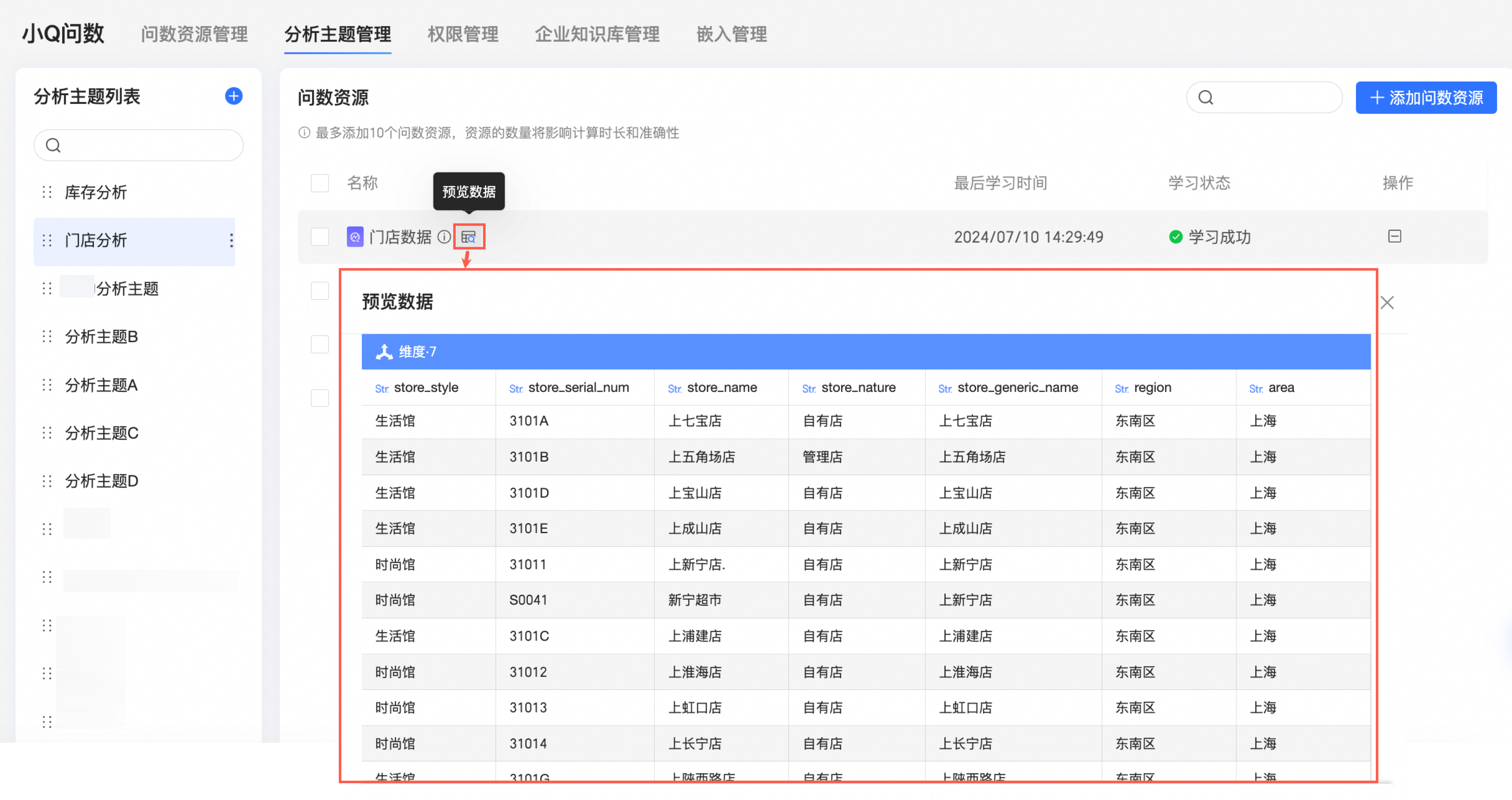Screen dimensions: 1512x800
Task: Click drag handle of 分析主题A
Action: (x=47, y=385)
